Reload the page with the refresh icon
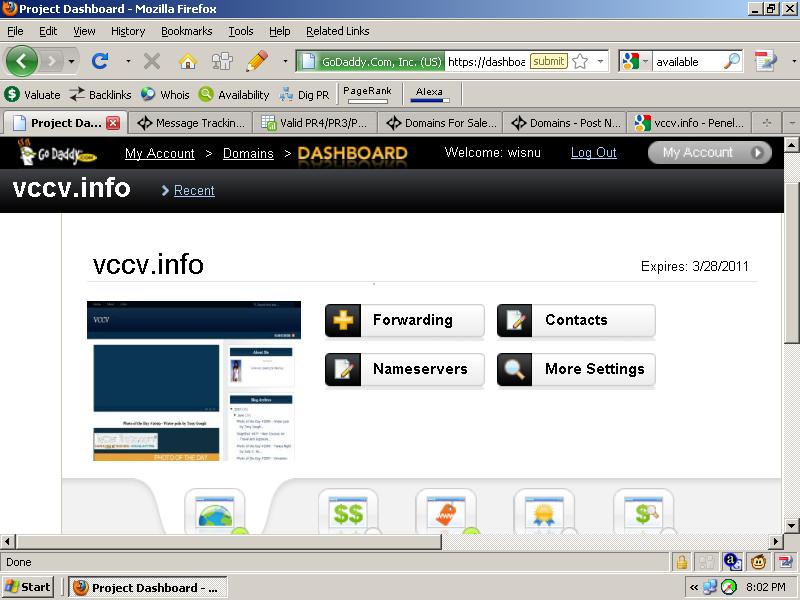 click(100, 61)
